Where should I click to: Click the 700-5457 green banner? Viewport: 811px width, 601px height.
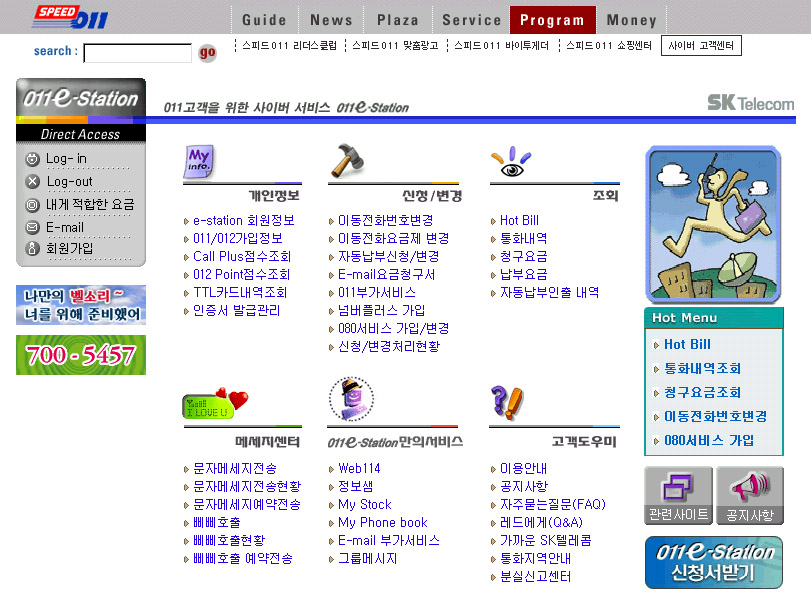tap(81, 355)
